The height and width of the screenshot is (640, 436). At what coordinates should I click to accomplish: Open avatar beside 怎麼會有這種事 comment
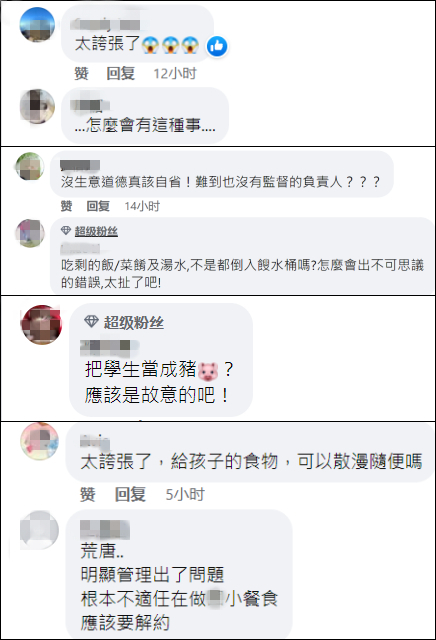pos(37,106)
